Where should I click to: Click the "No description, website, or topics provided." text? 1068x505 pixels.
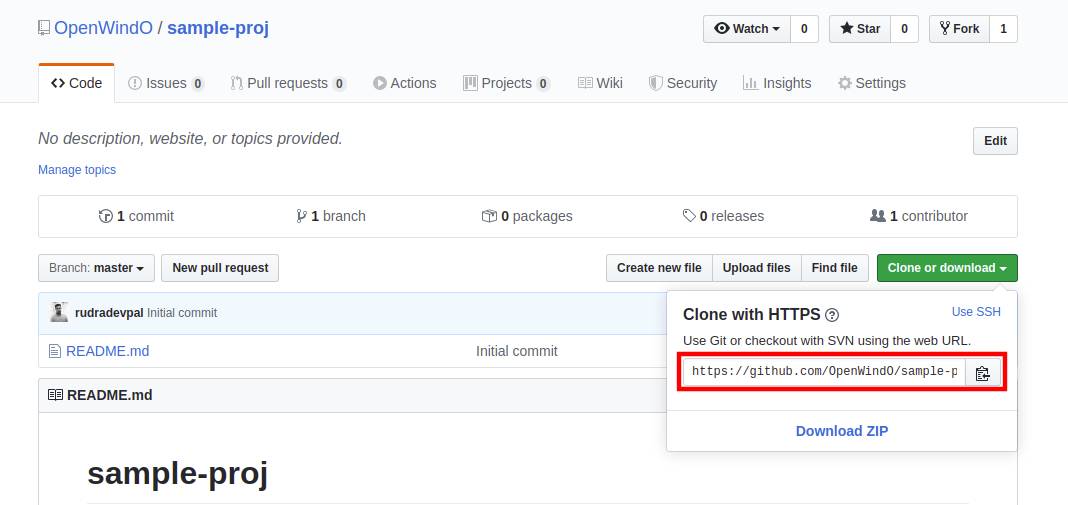point(190,139)
